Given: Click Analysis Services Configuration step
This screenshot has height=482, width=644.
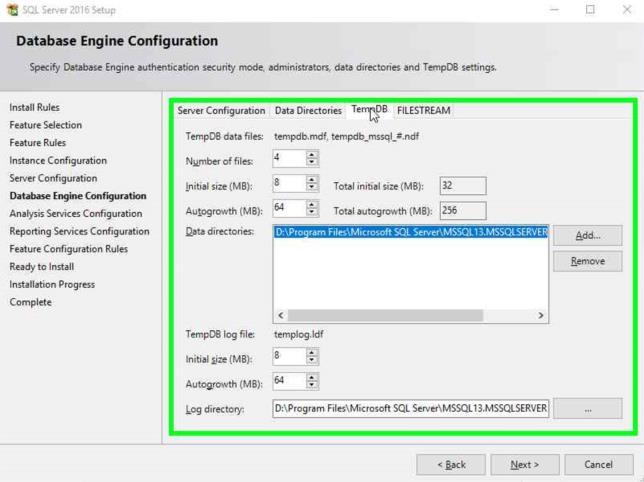Looking at the screenshot, I should pyautogui.click(x=76, y=213).
